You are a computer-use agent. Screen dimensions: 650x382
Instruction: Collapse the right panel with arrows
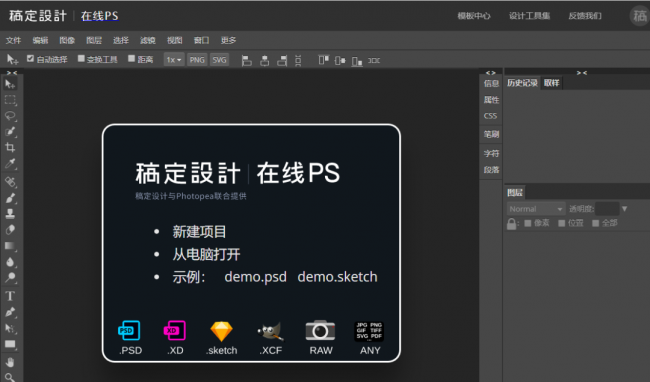point(582,73)
